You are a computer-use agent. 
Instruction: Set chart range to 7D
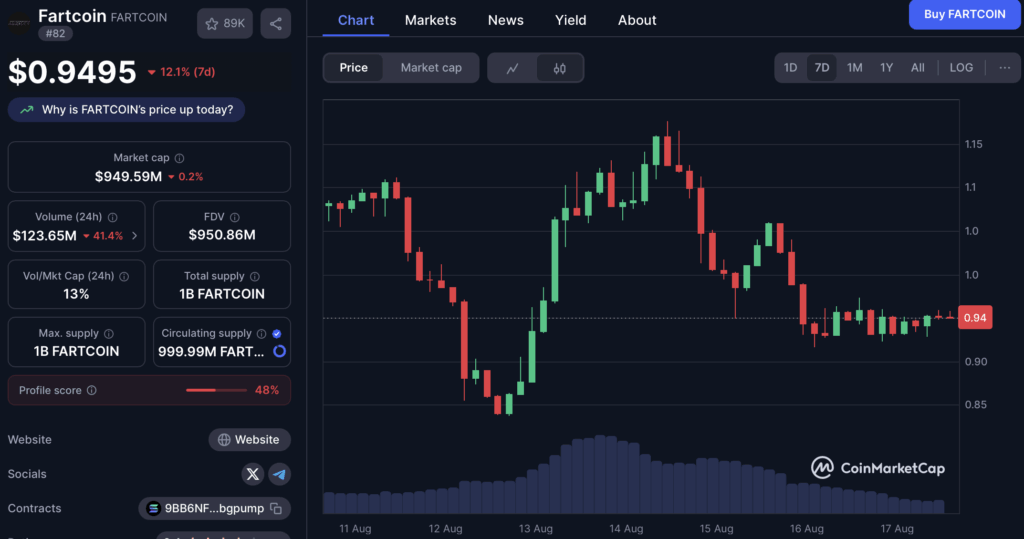click(x=822, y=67)
